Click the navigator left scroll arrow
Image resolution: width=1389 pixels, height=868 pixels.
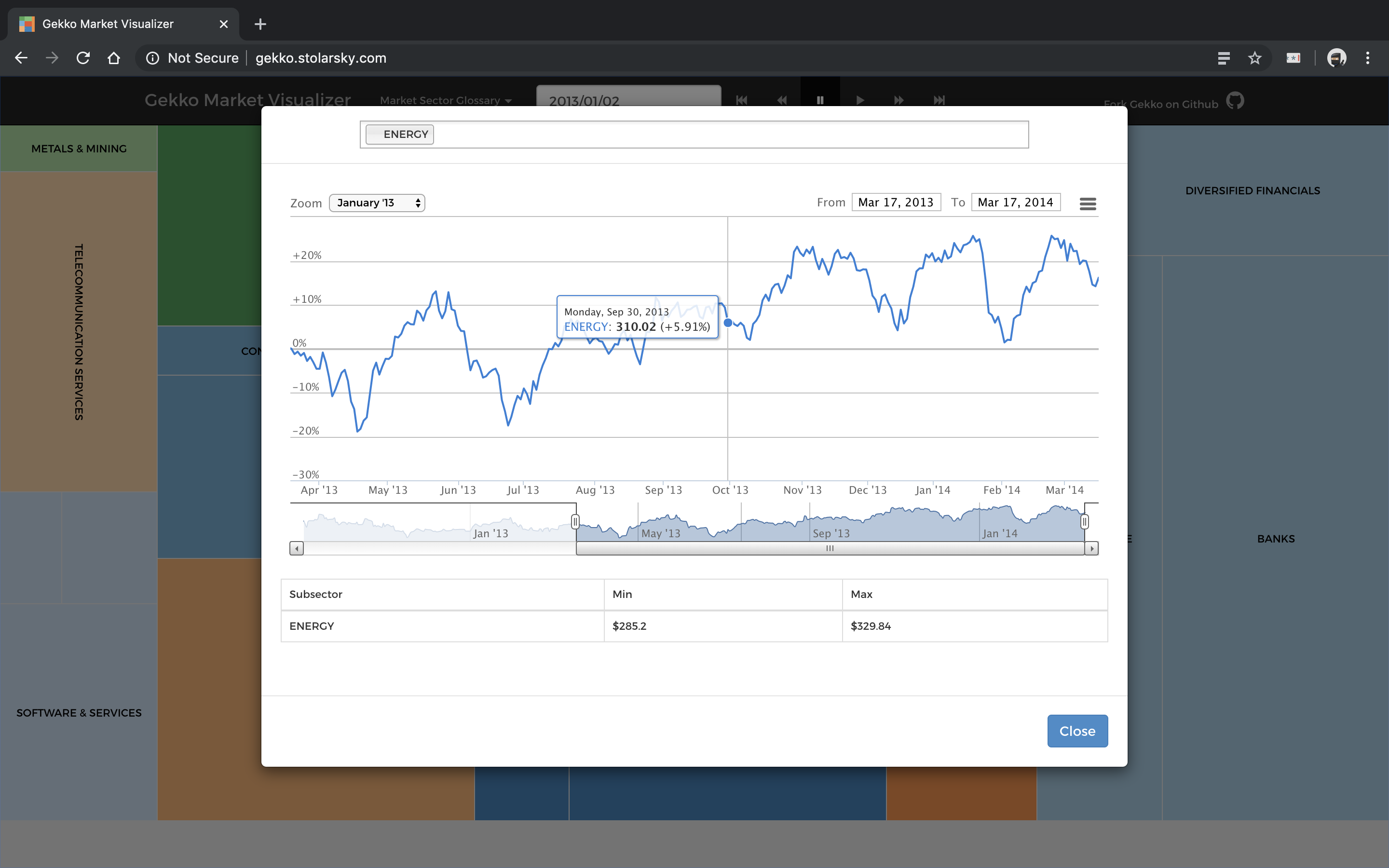[296, 548]
